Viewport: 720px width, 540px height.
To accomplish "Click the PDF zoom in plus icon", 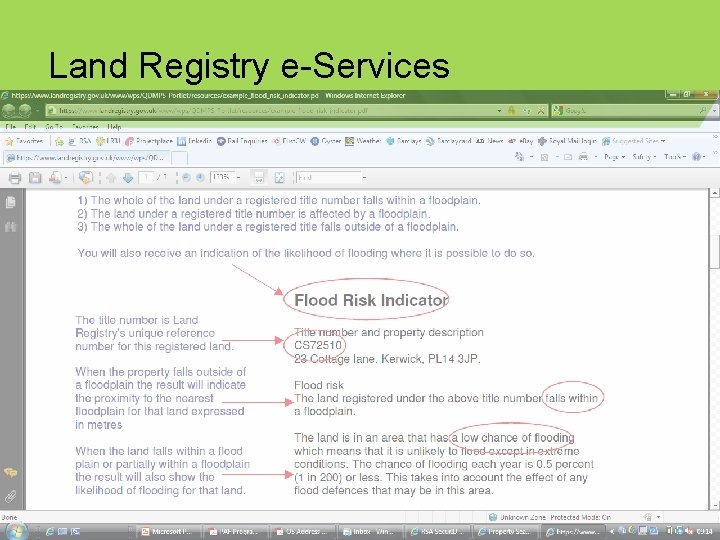I will 200,177.
